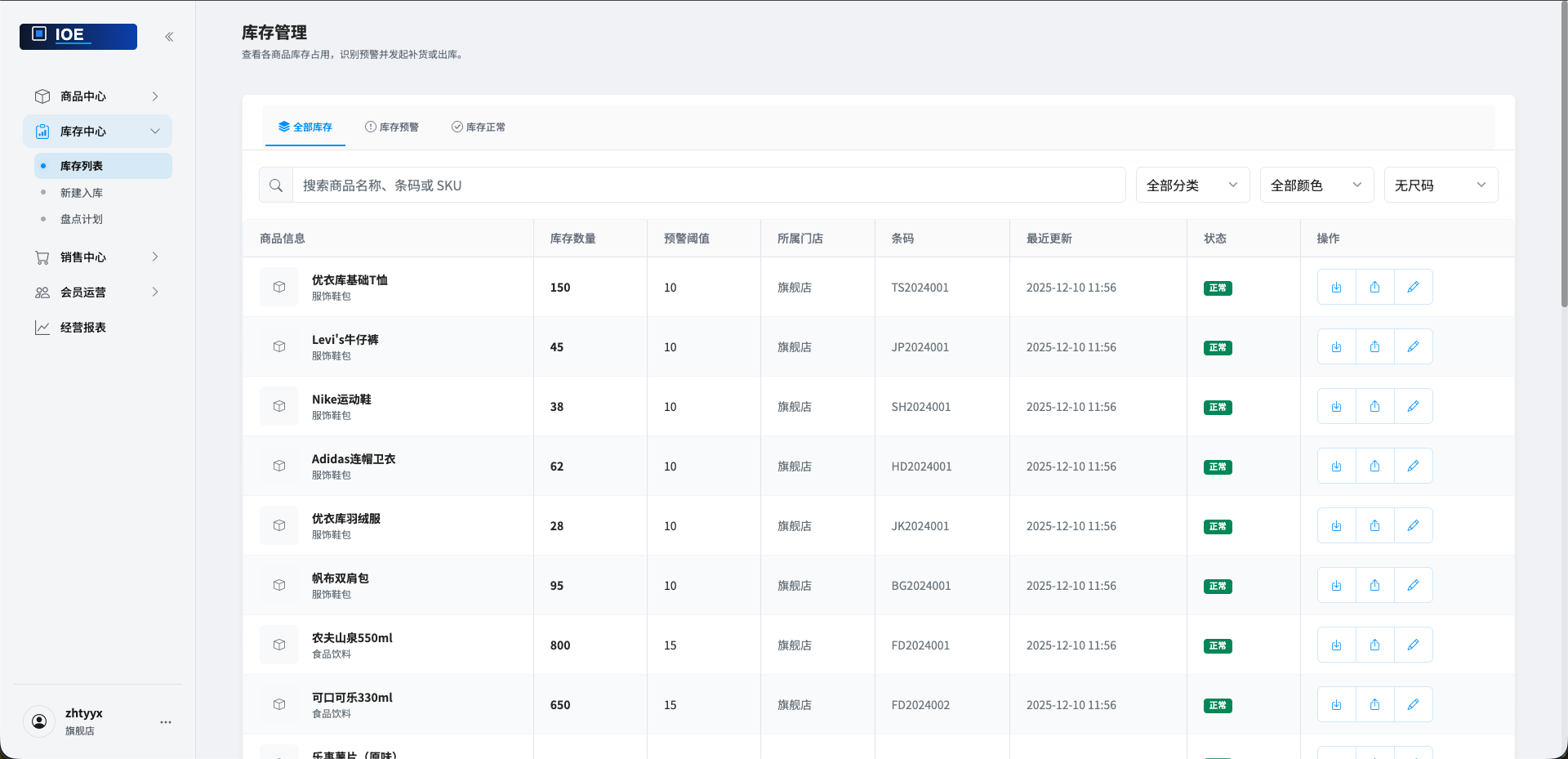This screenshot has height=759, width=1568.
Task: Open 会员运营 via its people icon
Action: tap(42, 292)
